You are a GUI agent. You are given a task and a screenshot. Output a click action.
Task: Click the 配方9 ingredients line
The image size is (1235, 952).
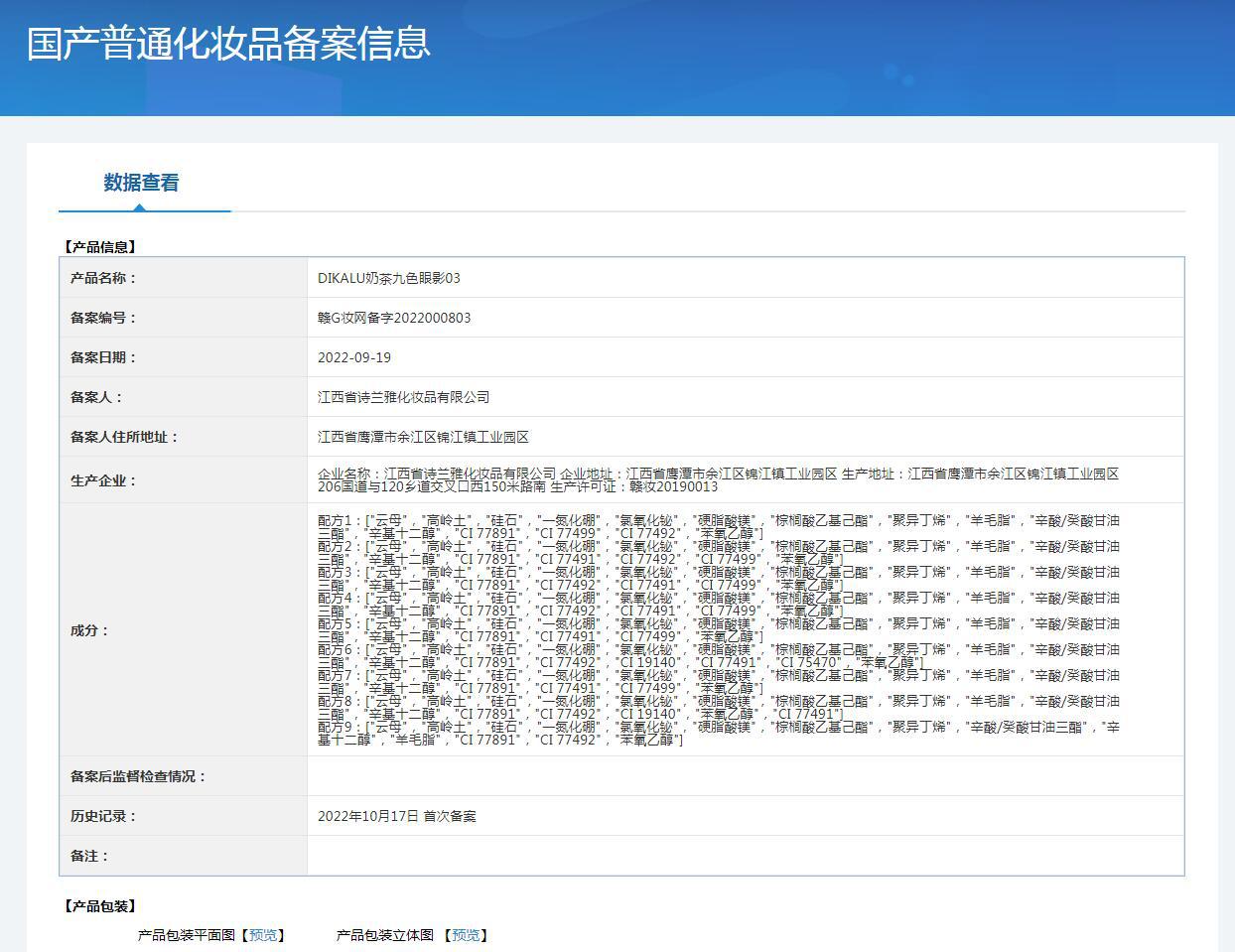pyautogui.click(x=718, y=734)
